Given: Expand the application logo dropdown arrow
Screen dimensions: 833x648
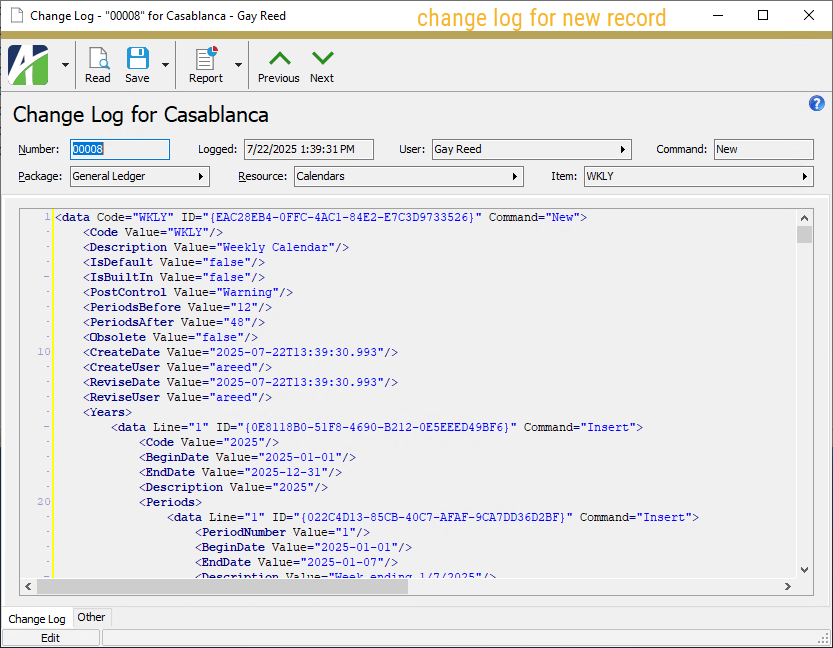Looking at the screenshot, I should pos(65,65).
